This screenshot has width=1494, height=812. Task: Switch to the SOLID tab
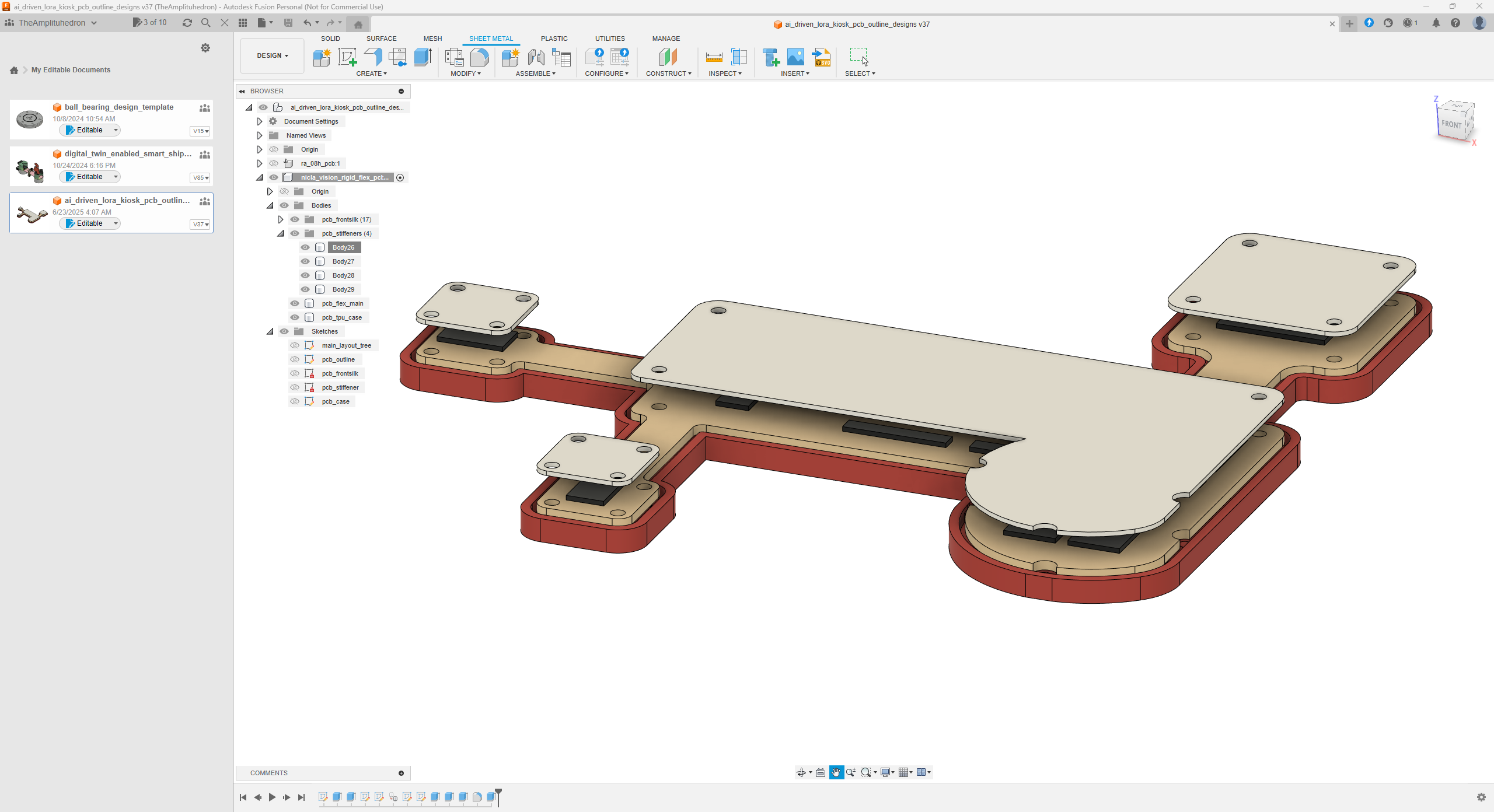[x=330, y=38]
